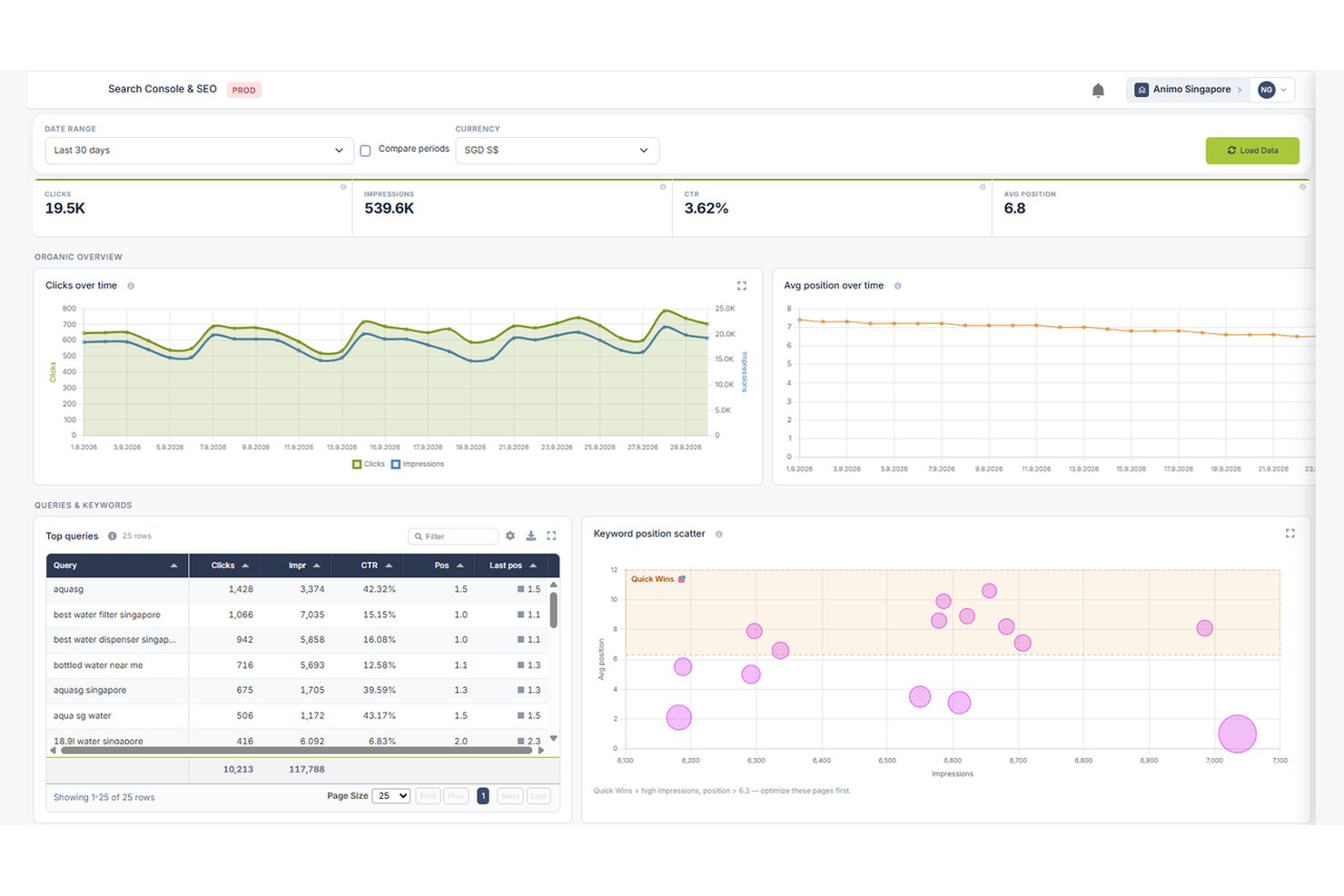The width and height of the screenshot is (1344, 896).
Task: Click info dot on Clicks card
Action: click(343, 187)
